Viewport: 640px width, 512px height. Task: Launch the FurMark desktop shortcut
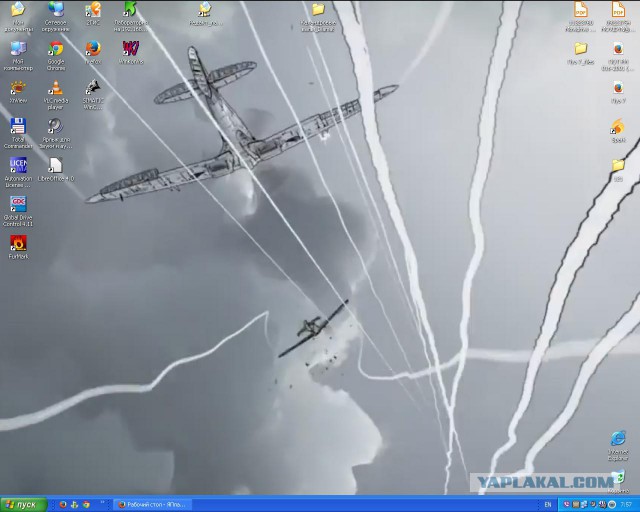click(18, 247)
